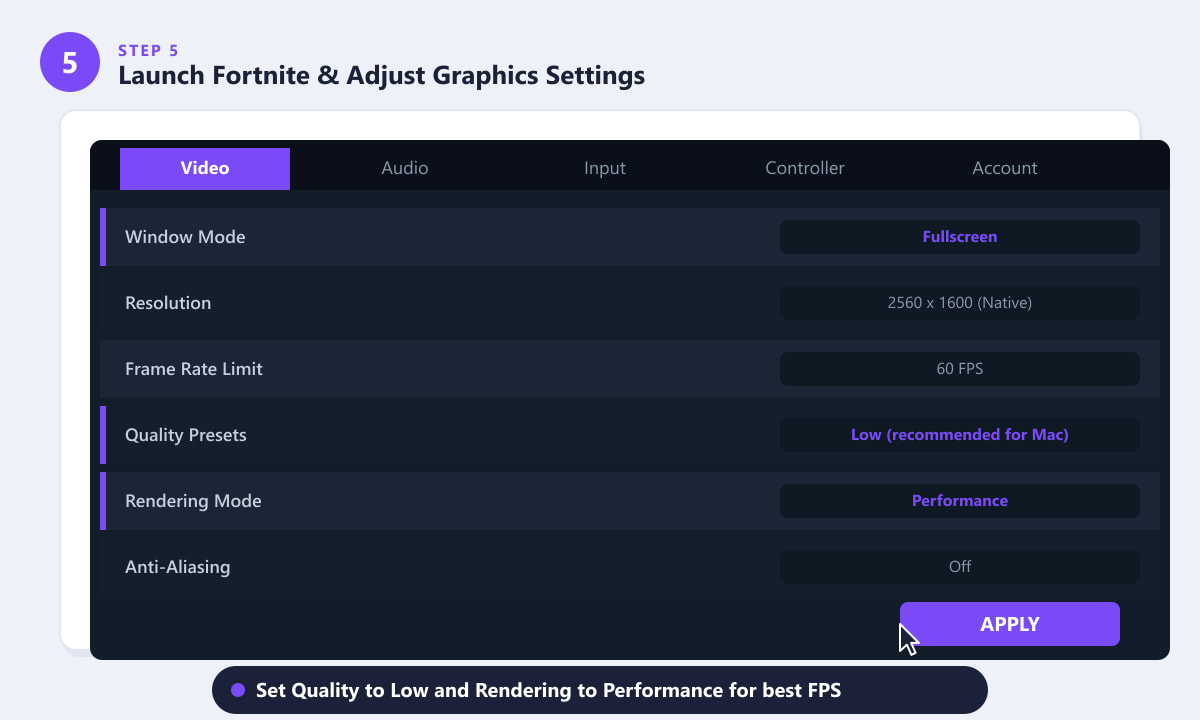Select the Resolution label
This screenshot has height=720, width=1200.
(168, 303)
